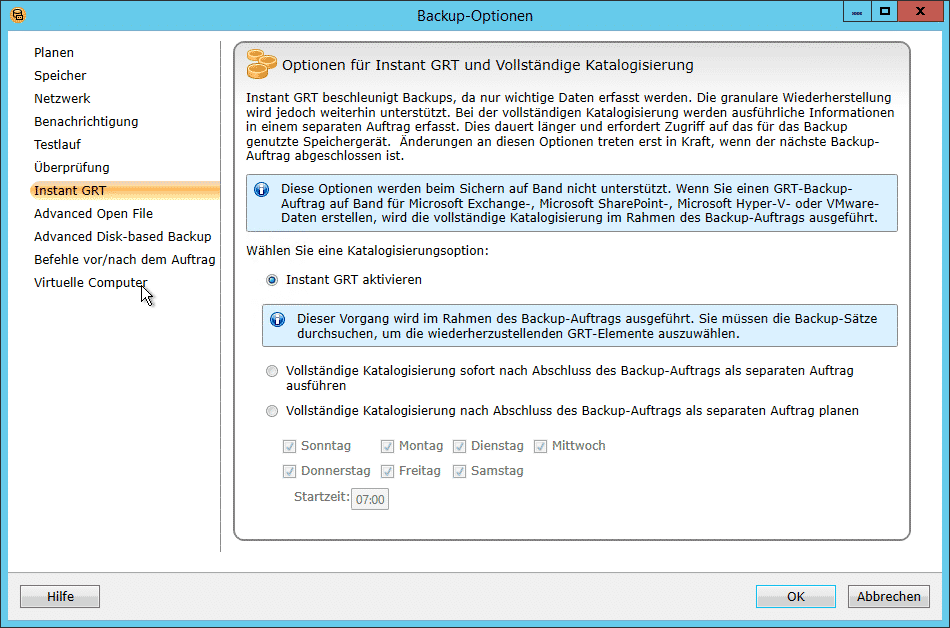Choose full cataloging immediately after backup radio

[272, 371]
